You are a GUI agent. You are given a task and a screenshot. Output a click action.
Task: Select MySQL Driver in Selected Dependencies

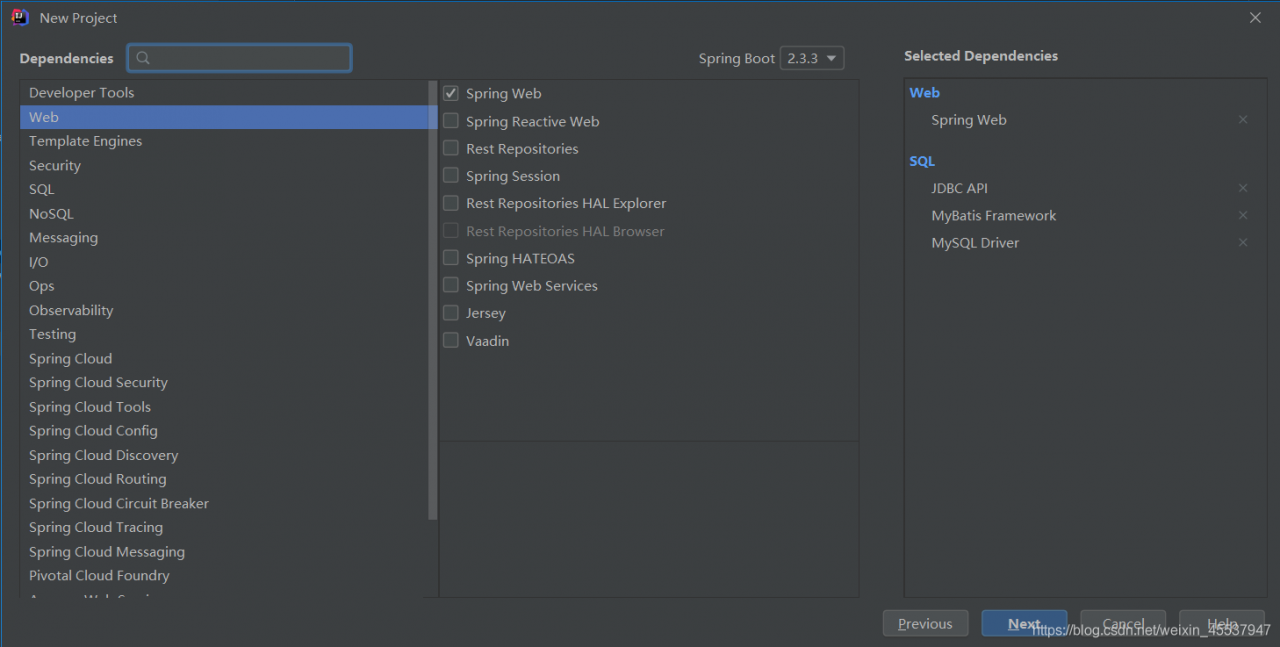point(975,242)
